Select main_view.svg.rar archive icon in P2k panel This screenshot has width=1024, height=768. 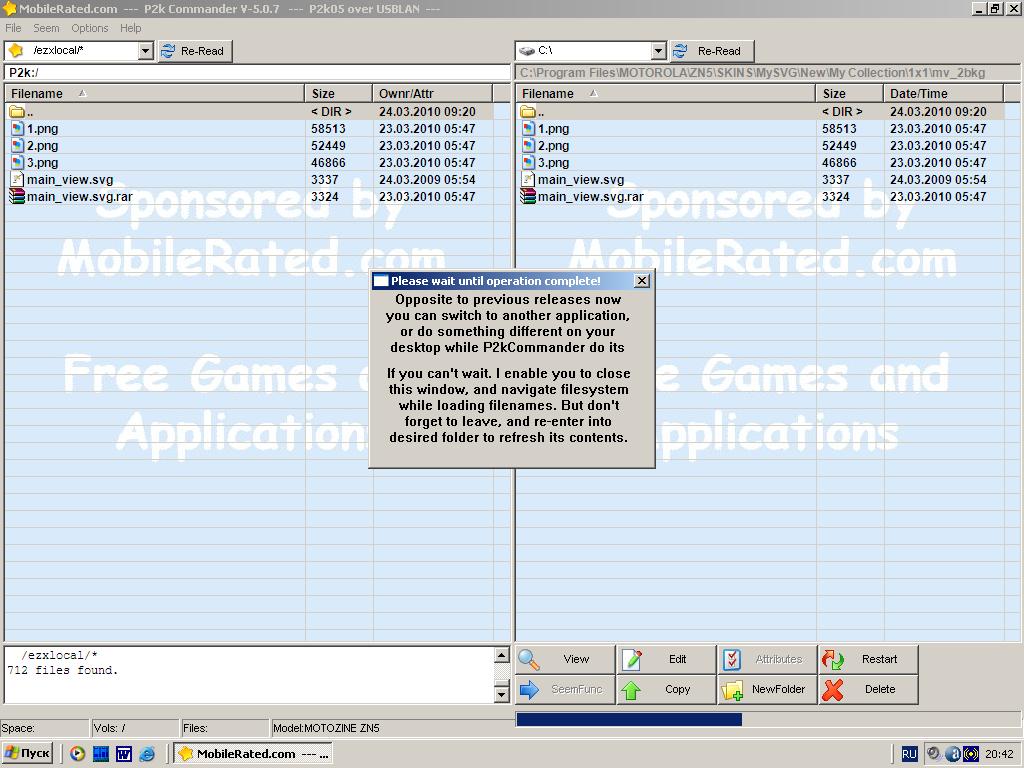(x=17, y=197)
